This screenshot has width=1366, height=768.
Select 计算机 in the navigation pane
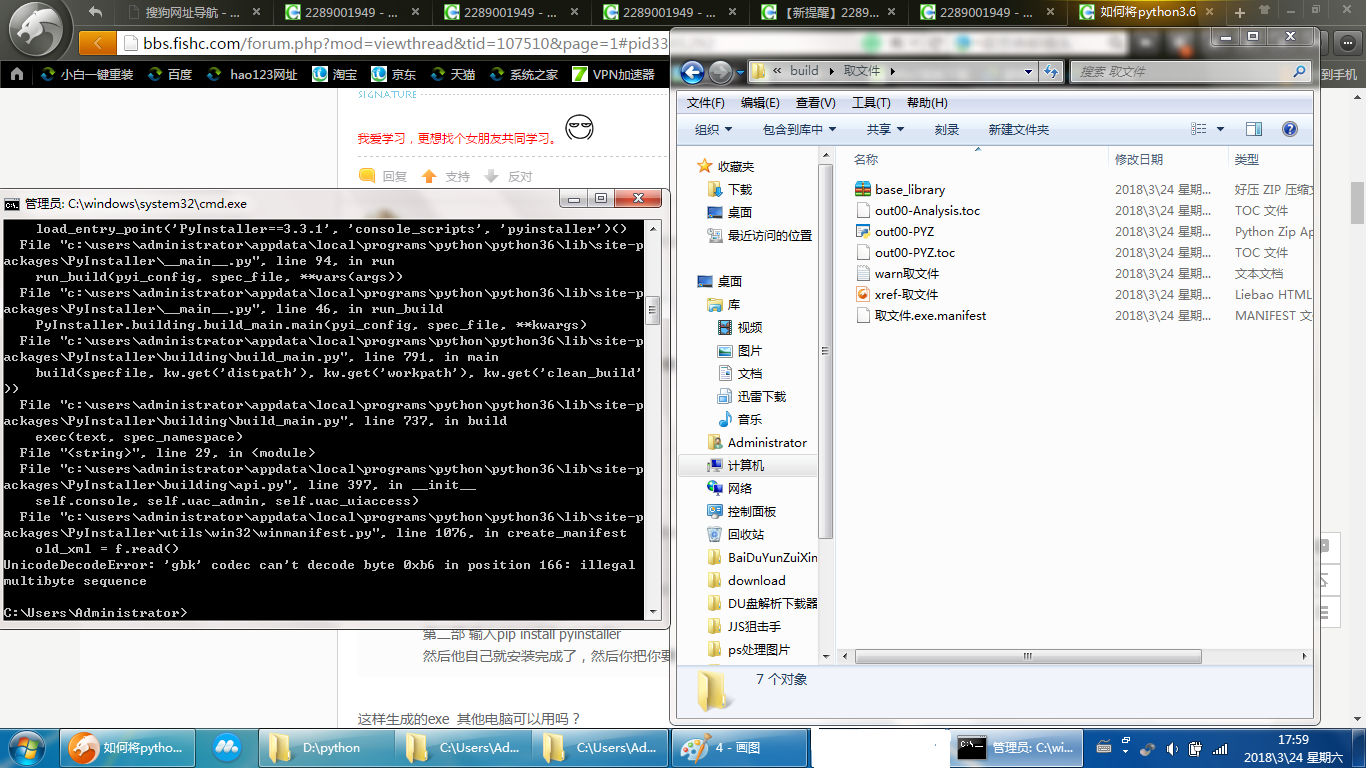(745, 465)
